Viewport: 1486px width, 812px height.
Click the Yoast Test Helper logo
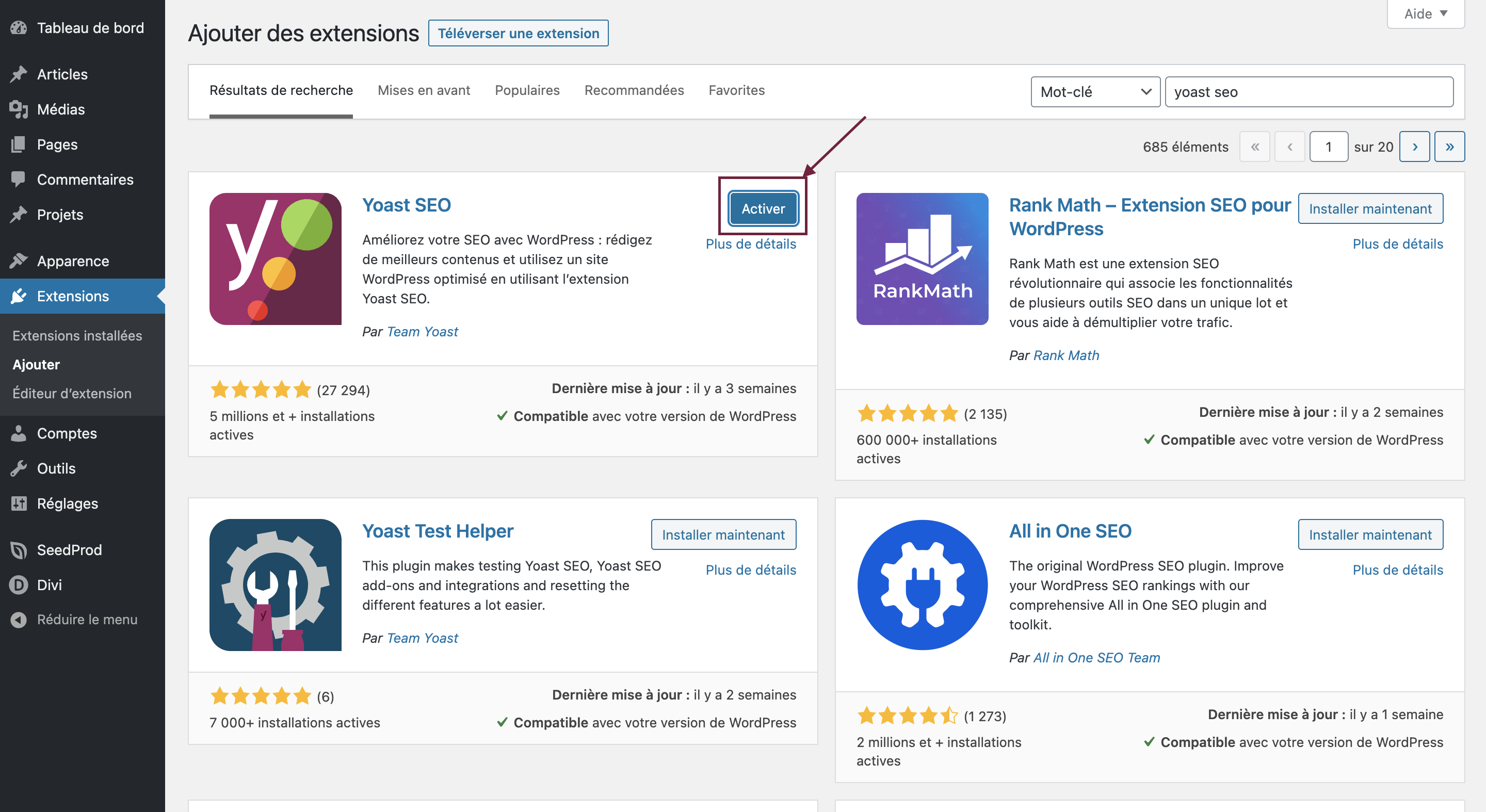click(x=275, y=585)
